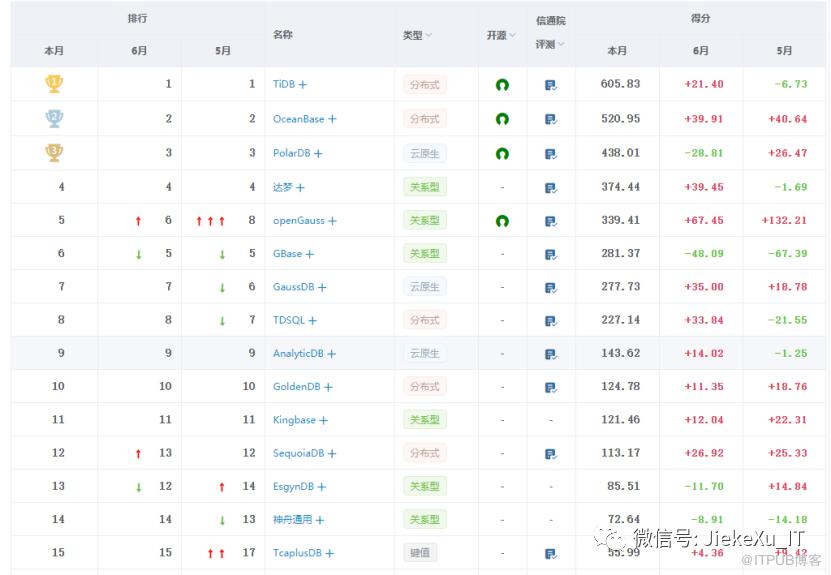Open the evaluation report icon for TiDB
Image resolution: width=831 pixels, height=575 pixels.
click(551, 85)
